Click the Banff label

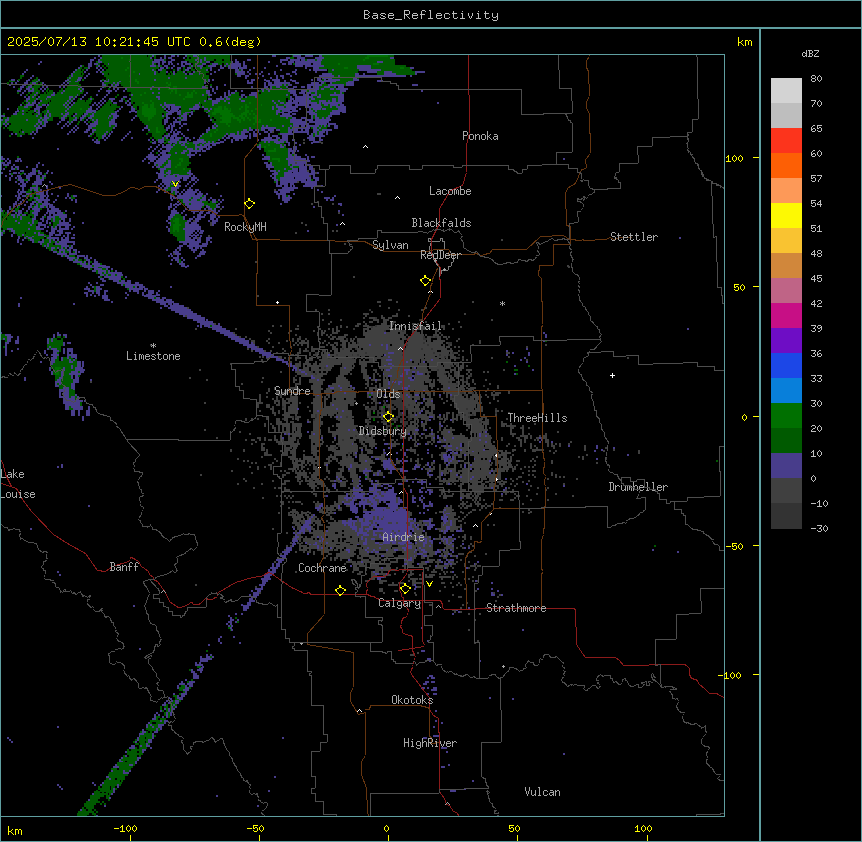tap(124, 567)
